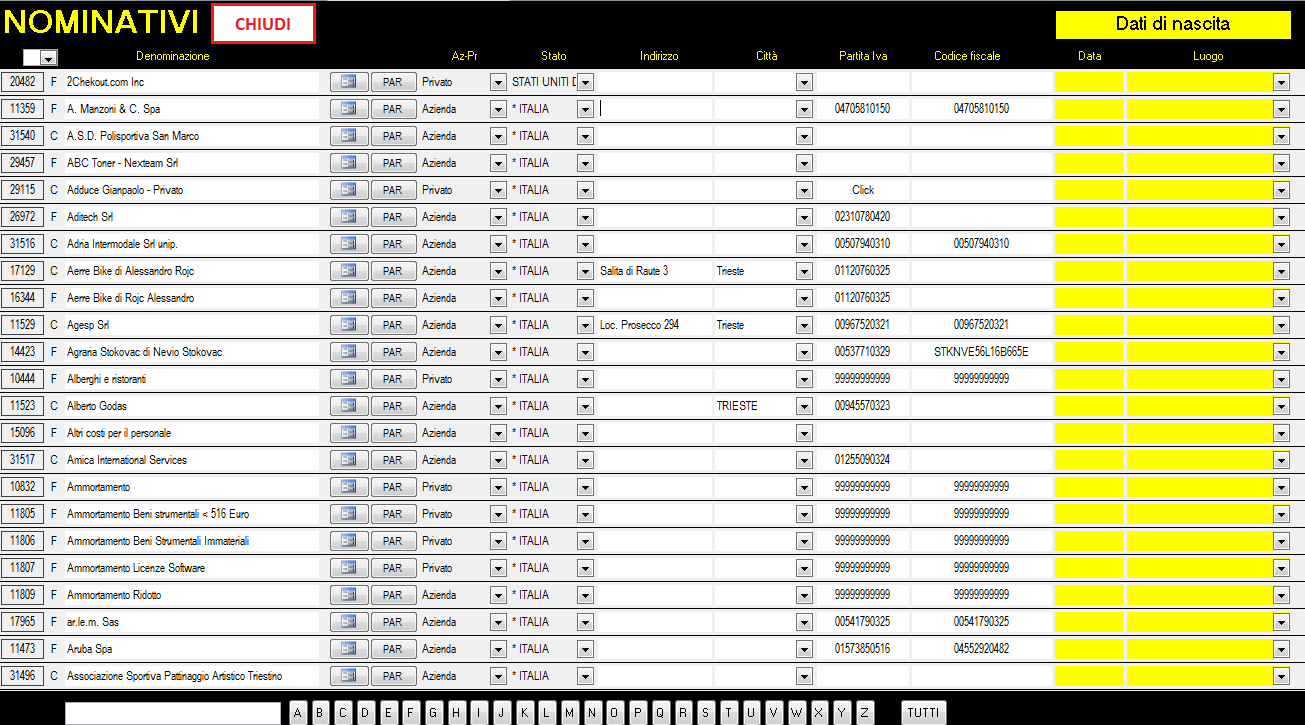Open card icon for Aerre Bike di Rojc Alessandro
Screen dimensions: 1305x725
(x=349, y=298)
